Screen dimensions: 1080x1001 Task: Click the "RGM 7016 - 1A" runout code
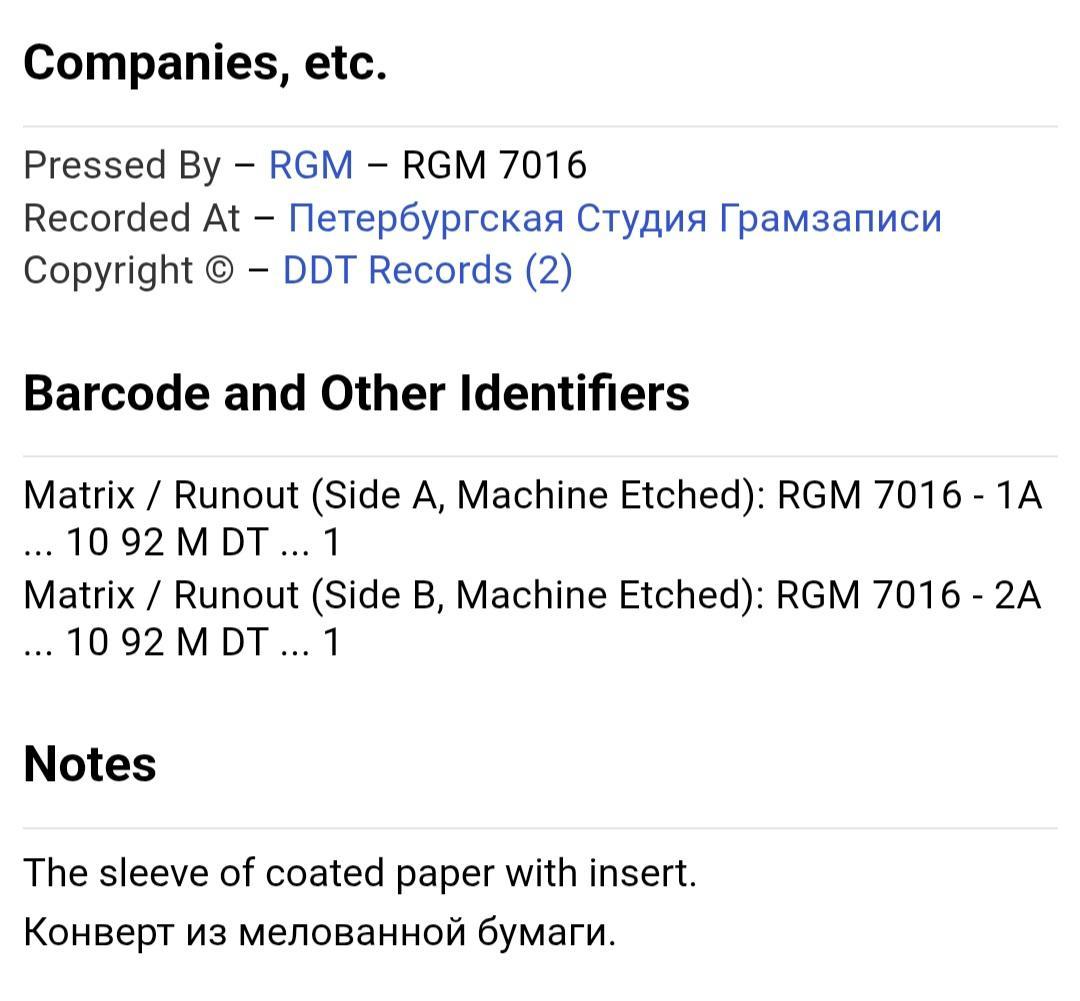(909, 495)
